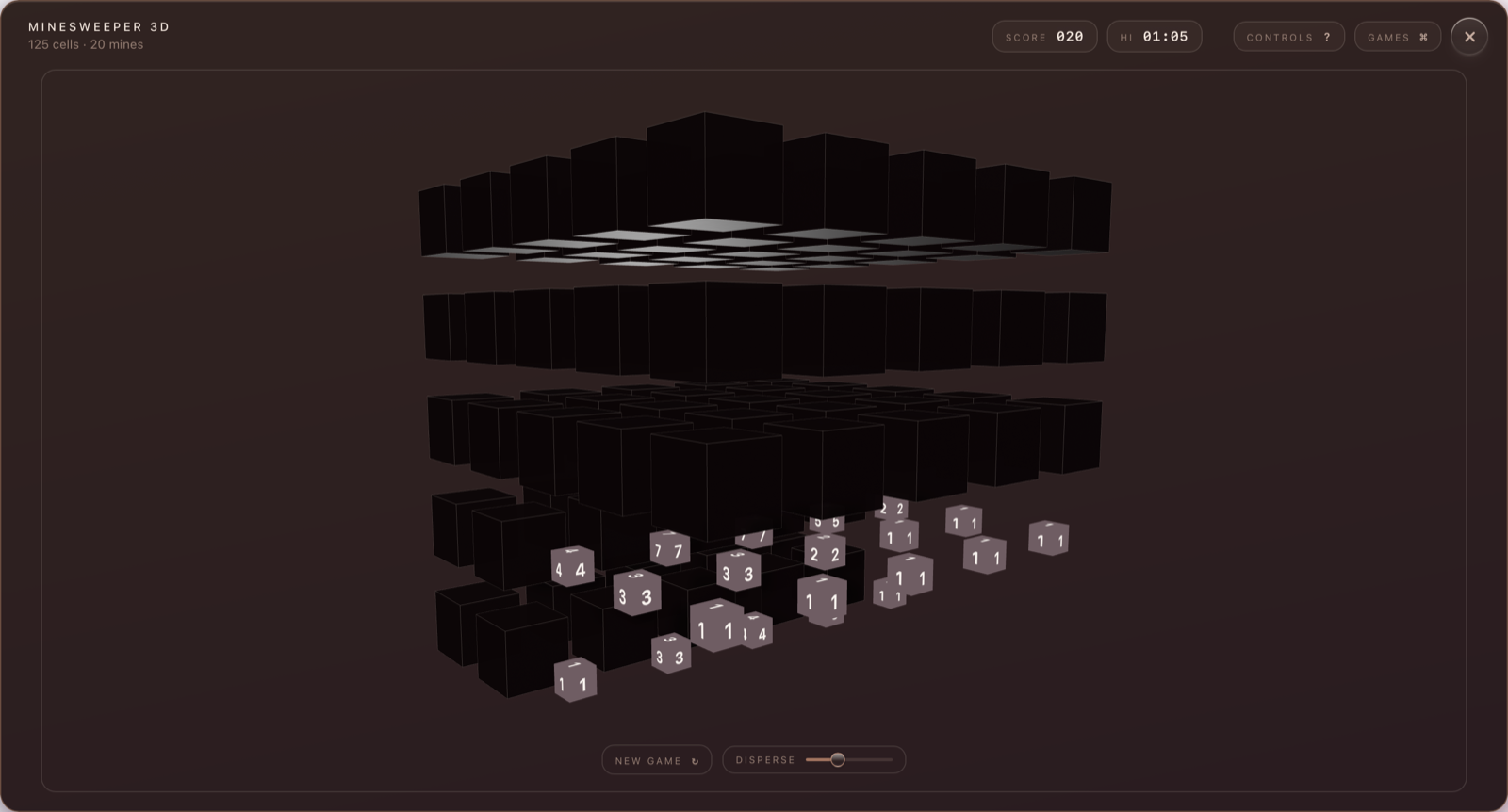Click the HI 01:05 time display
The height and width of the screenshot is (812, 1508).
click(1155, 37)
